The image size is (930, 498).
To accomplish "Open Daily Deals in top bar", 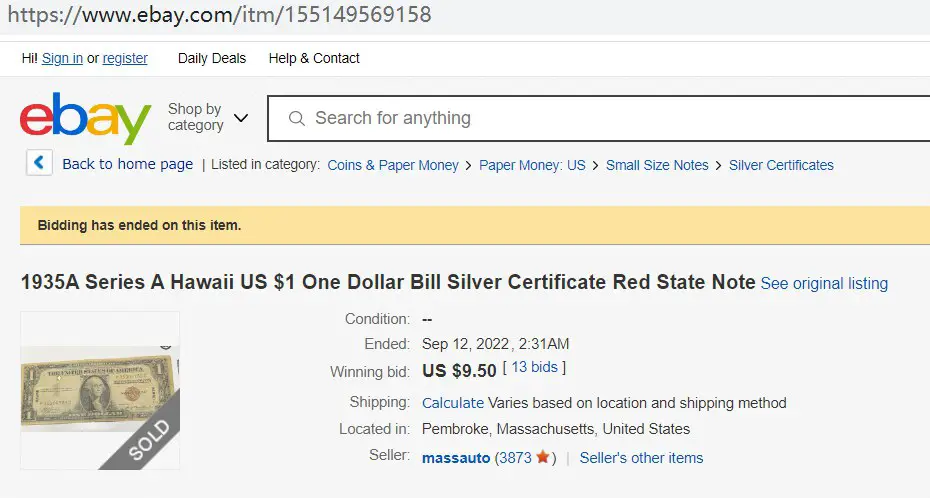I will coord(212,58).
